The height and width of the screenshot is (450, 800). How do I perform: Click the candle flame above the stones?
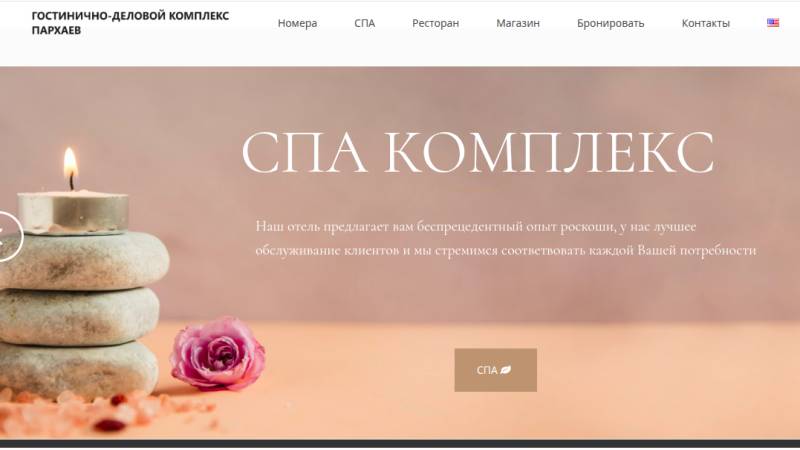tap(70, 162)
